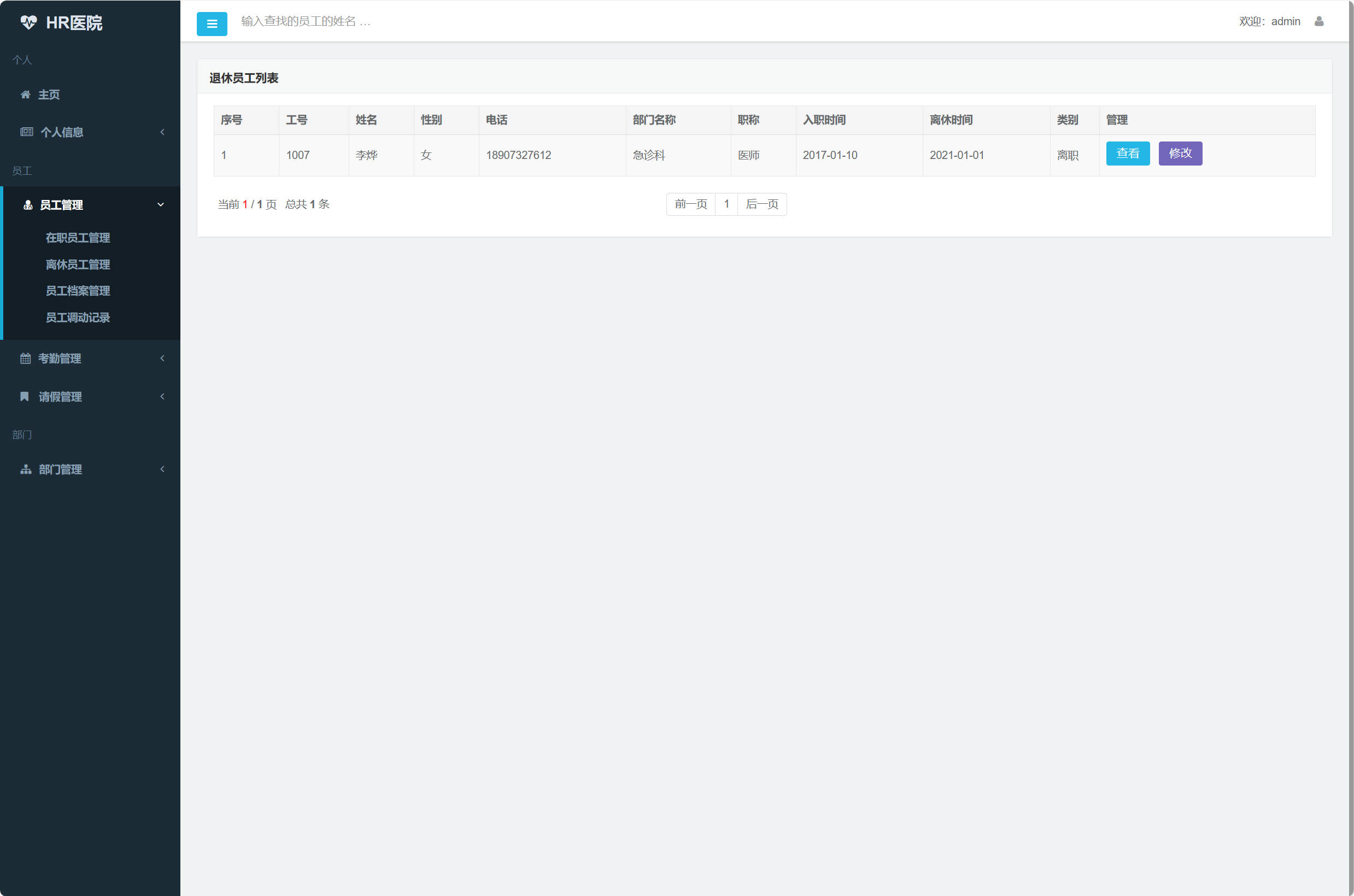Collapse the 员工管理 chevron arrow
The width and height of the screenshot is (1354, 896).
161,204
